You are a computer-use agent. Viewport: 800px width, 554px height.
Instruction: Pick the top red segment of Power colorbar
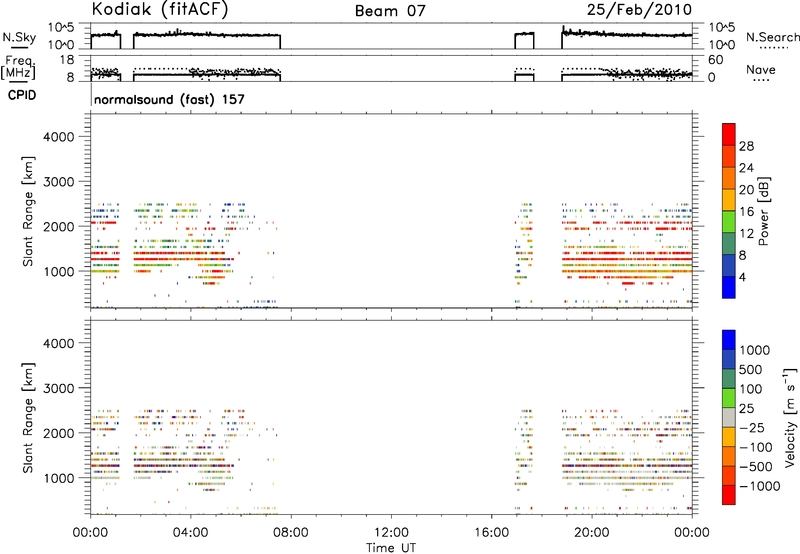tap(729, 134)
